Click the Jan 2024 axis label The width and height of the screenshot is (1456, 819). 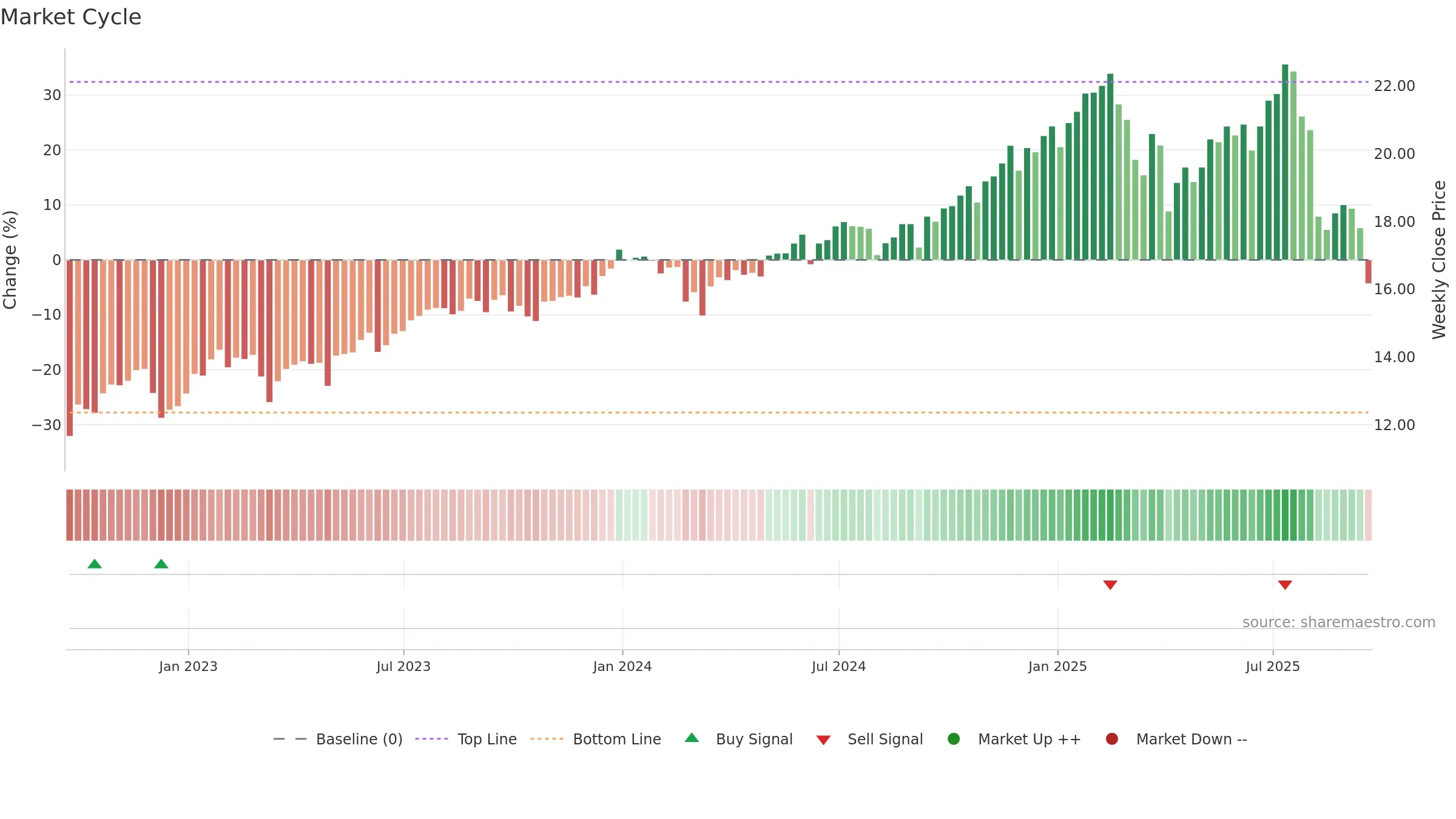[622, 666]
